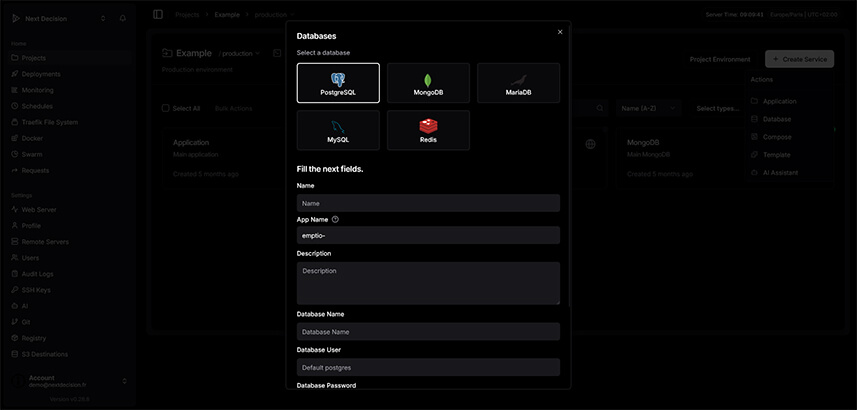The image size is (857, 410).
Task: Select Redis database type
Action: pos(428,130)
